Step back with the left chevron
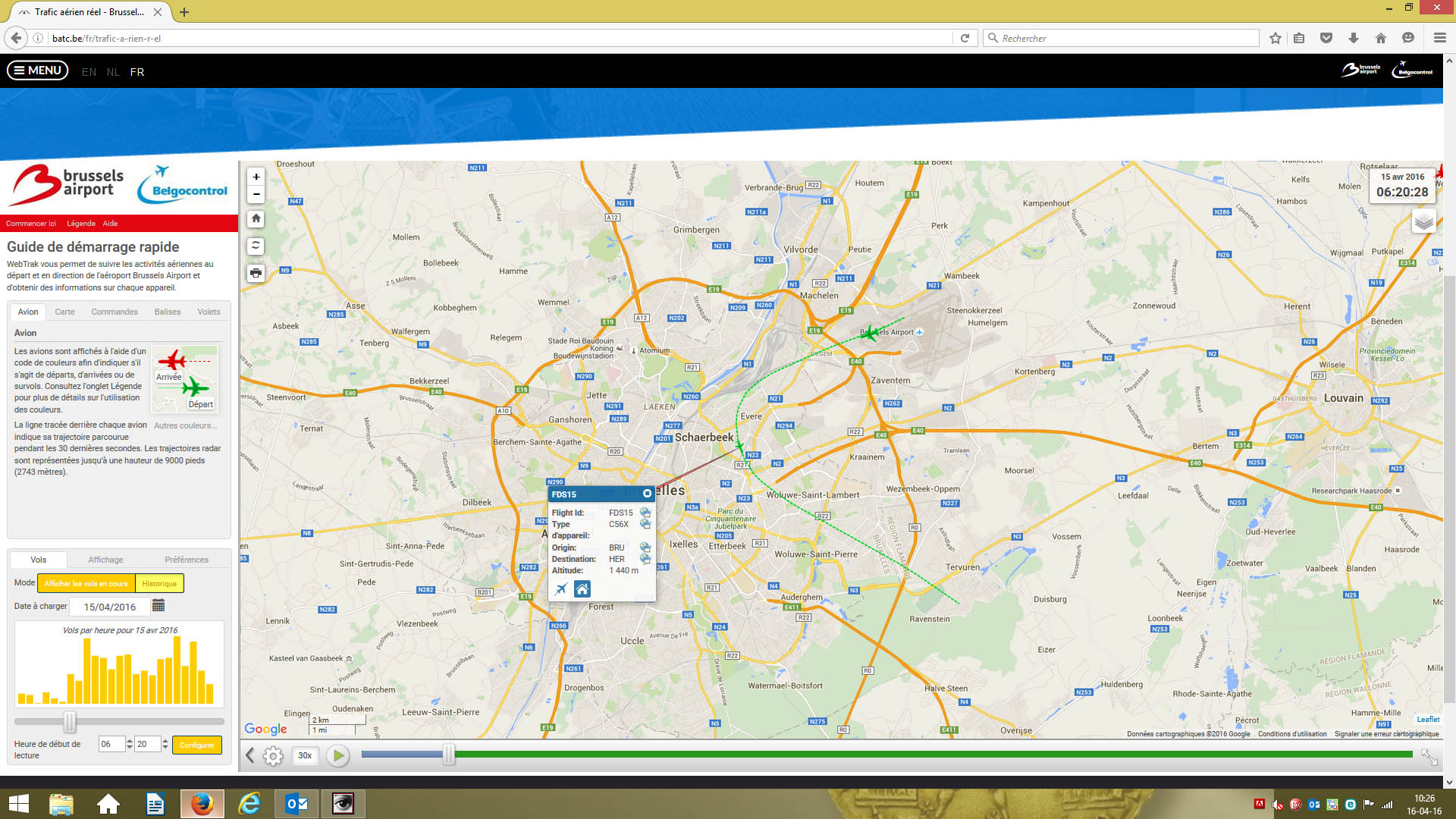This screenshot has height=819, width=1456. (249, 755)
